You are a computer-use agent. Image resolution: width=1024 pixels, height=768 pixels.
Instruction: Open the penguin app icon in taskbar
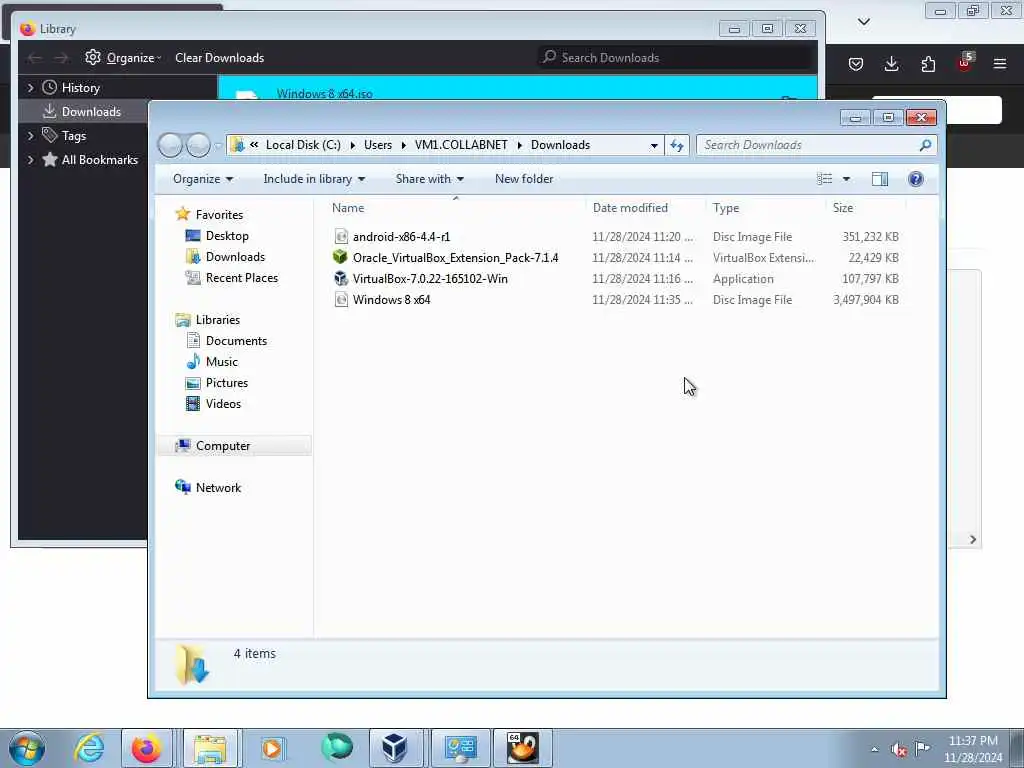click(x=522, y=748)
